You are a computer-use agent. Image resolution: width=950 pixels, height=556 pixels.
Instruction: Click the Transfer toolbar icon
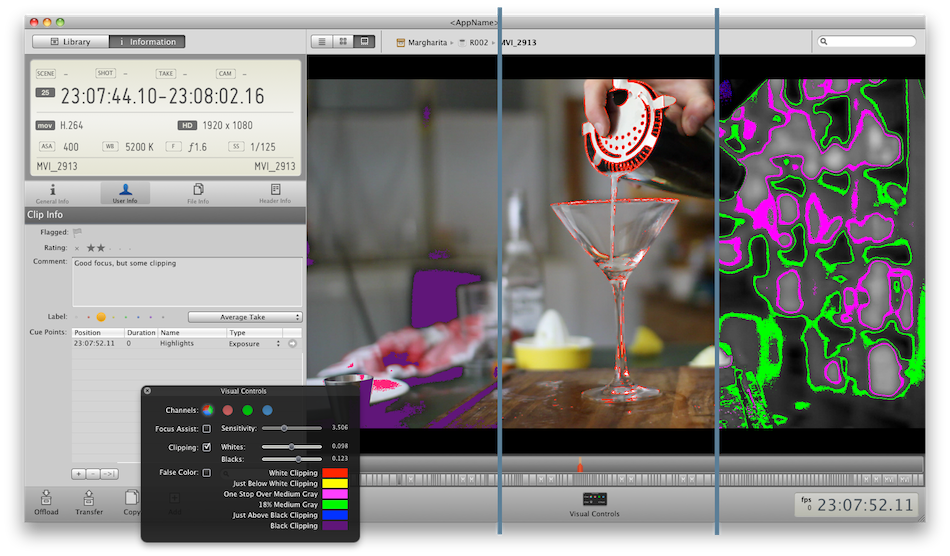[x=89, y=503]
